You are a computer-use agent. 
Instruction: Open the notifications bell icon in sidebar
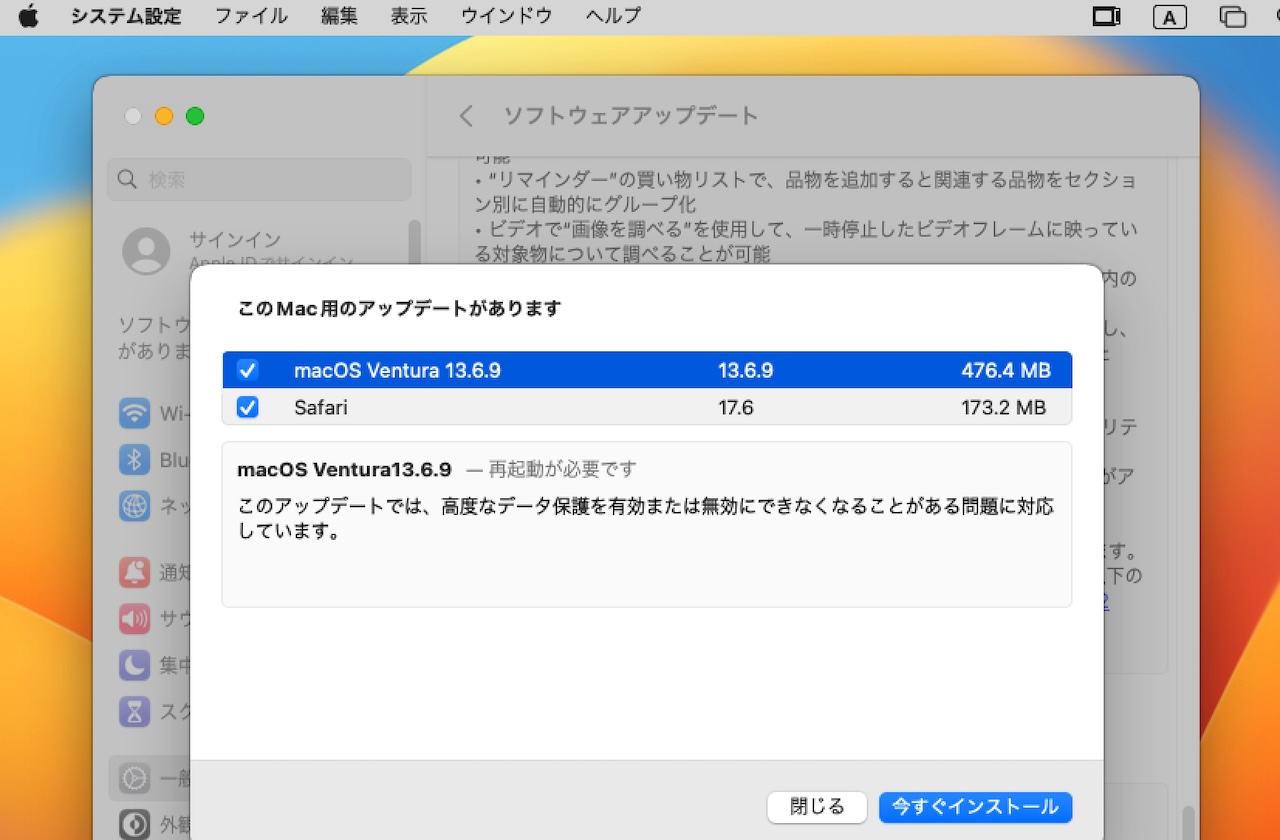click(x=134, y=572)
